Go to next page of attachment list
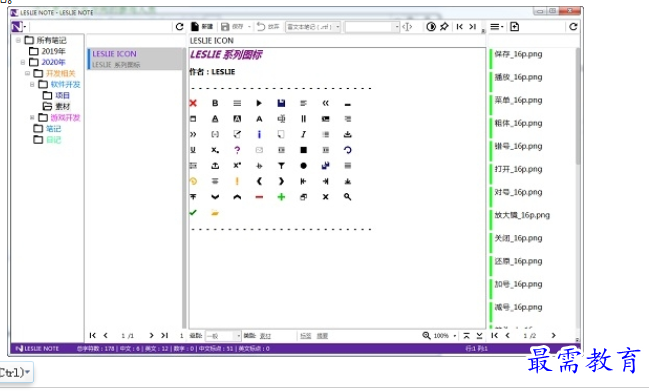649x392 pixels. point(553,335)
